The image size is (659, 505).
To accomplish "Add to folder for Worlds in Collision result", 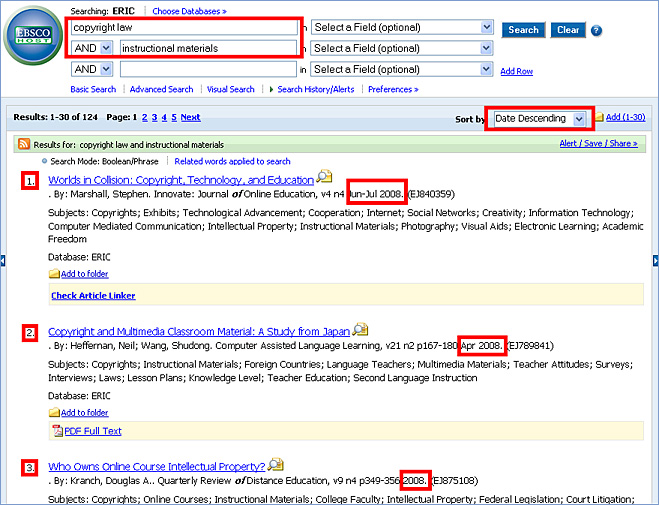I will (x=84, y=274).
